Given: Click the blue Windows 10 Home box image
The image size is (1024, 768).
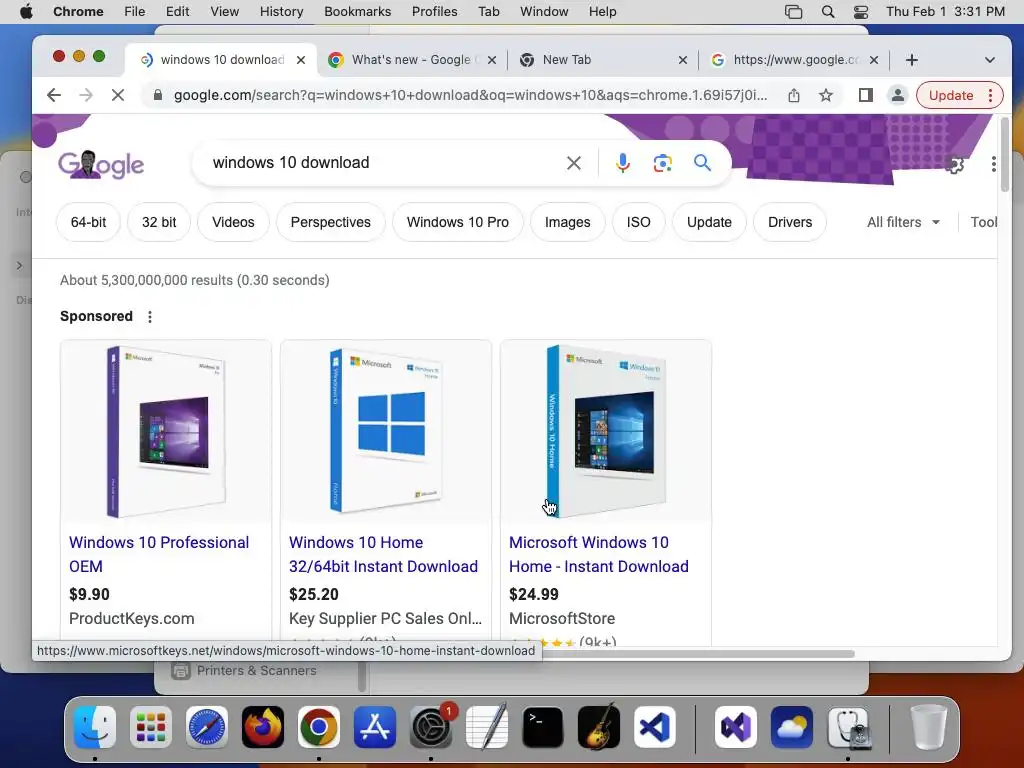Looking at the screenshot, I should click(x=386, y=431).
